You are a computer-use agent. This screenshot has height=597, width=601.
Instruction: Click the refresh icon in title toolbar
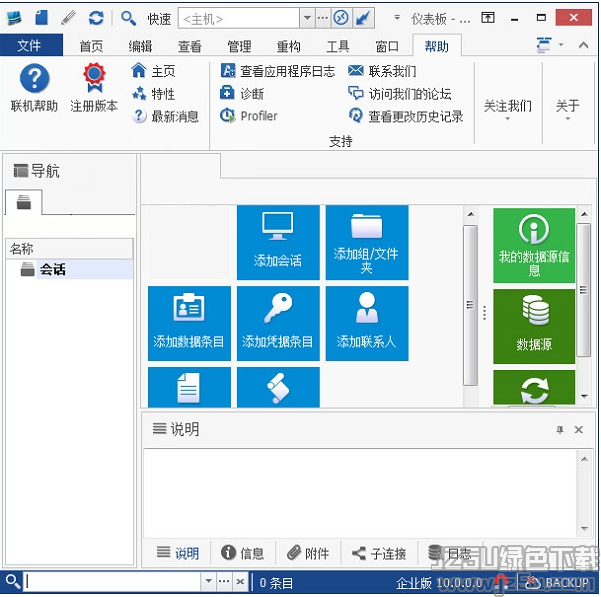tap(96, 18)
